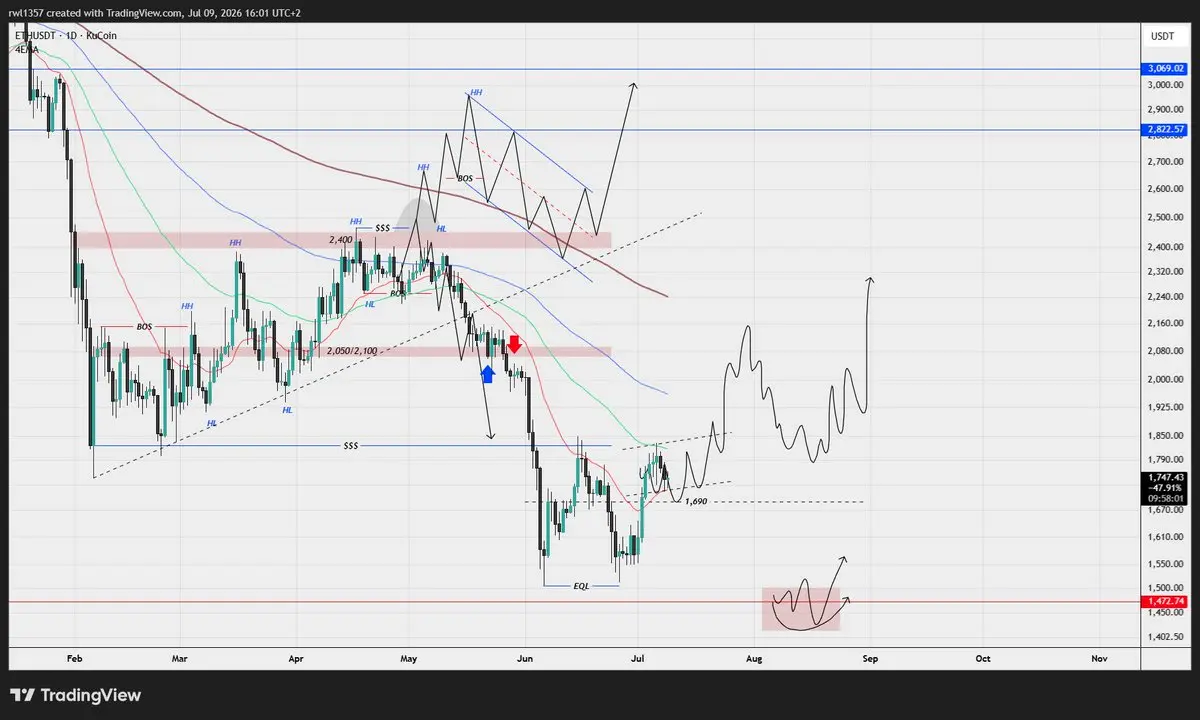This screenshot has height=720, width=1200.
Task: Click the Sep label on time axis
Action: point(869,659)
